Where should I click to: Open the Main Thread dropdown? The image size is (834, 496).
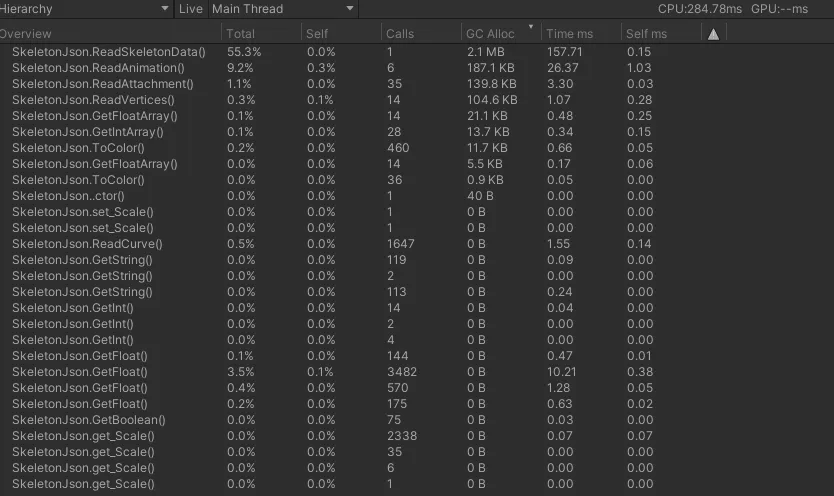(x=283, y=9)
